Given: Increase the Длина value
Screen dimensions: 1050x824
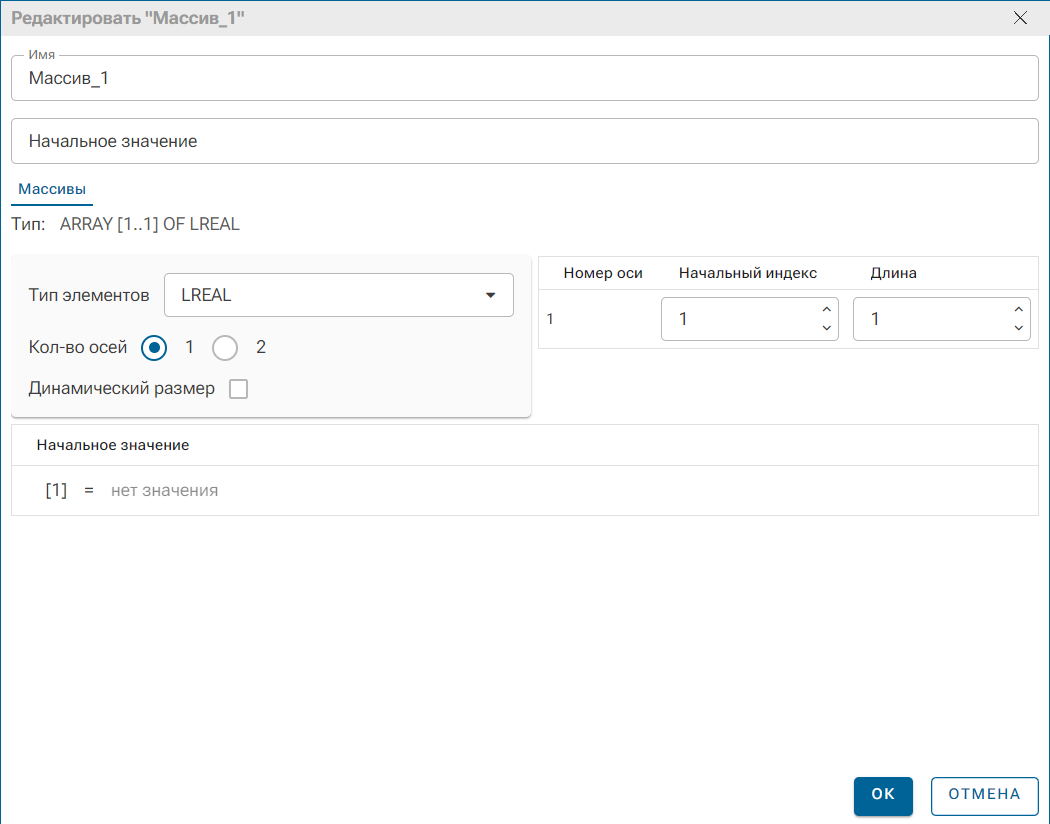Looking at the screenshot, I should click(1019, 310).
